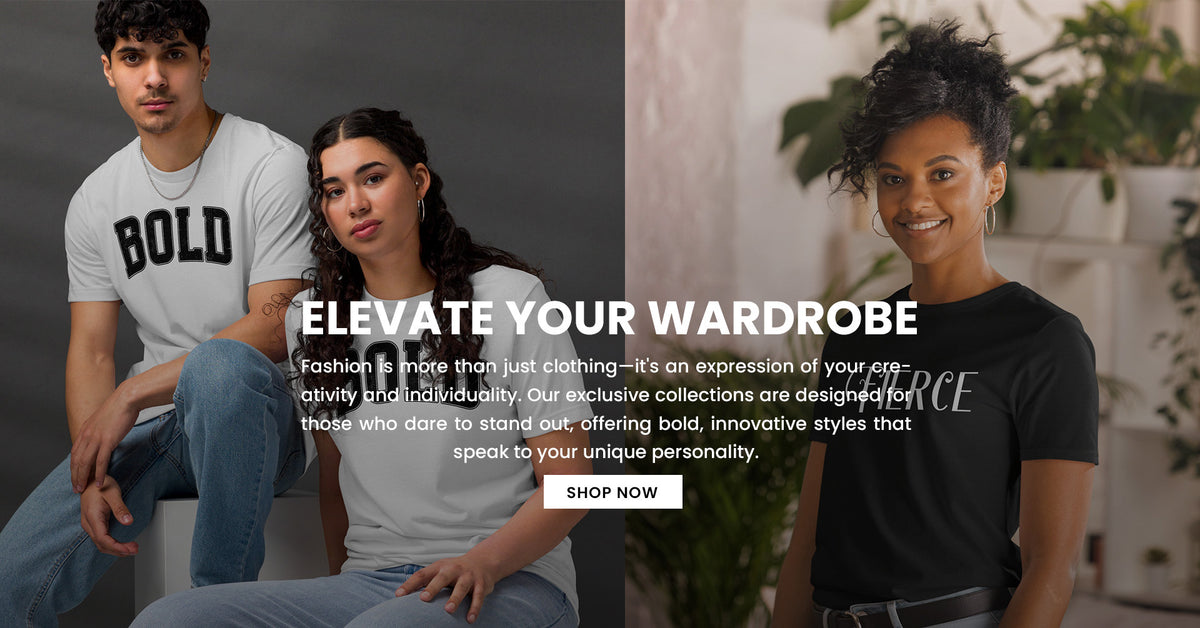The width and height of the screenshot is (1200, 628).
Task: Click the seated woman's face with braids
Action: (370, 195)
